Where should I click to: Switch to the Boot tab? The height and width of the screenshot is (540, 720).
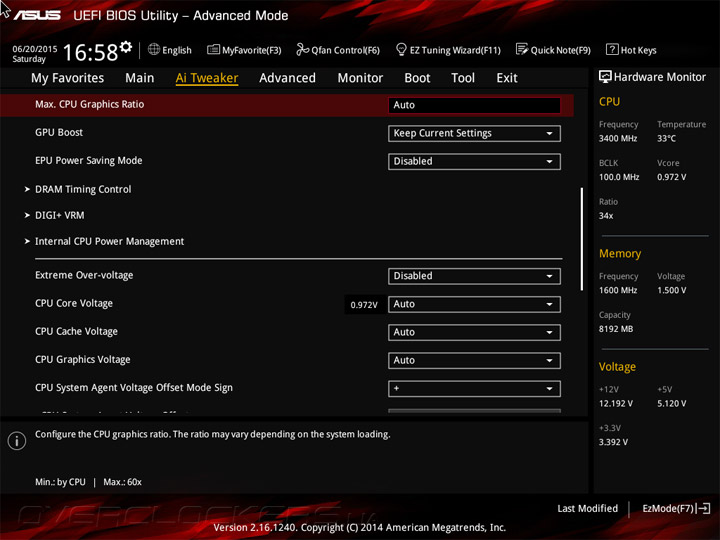tap(417, 78)
